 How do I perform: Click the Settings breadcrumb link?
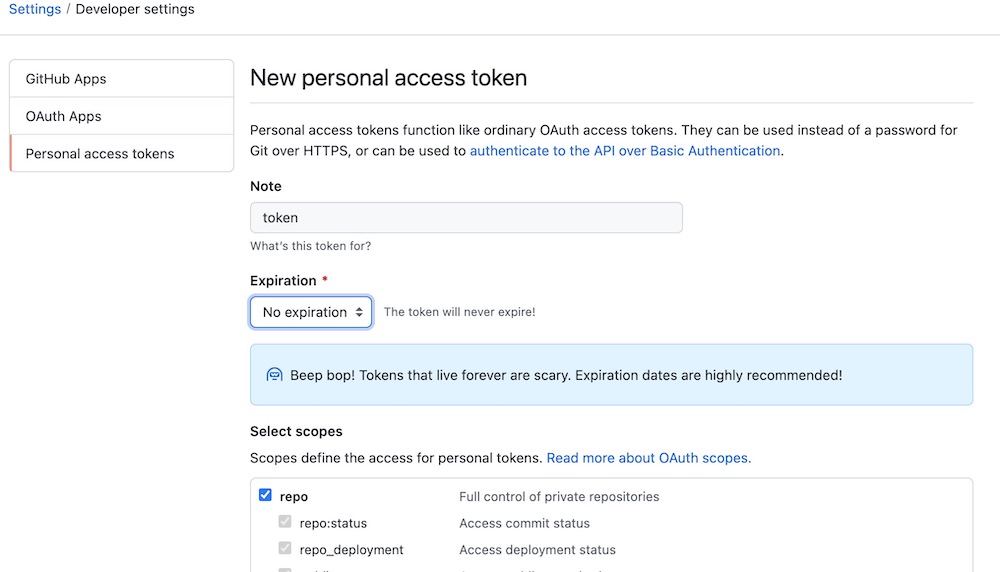click(x=33, y=9)
